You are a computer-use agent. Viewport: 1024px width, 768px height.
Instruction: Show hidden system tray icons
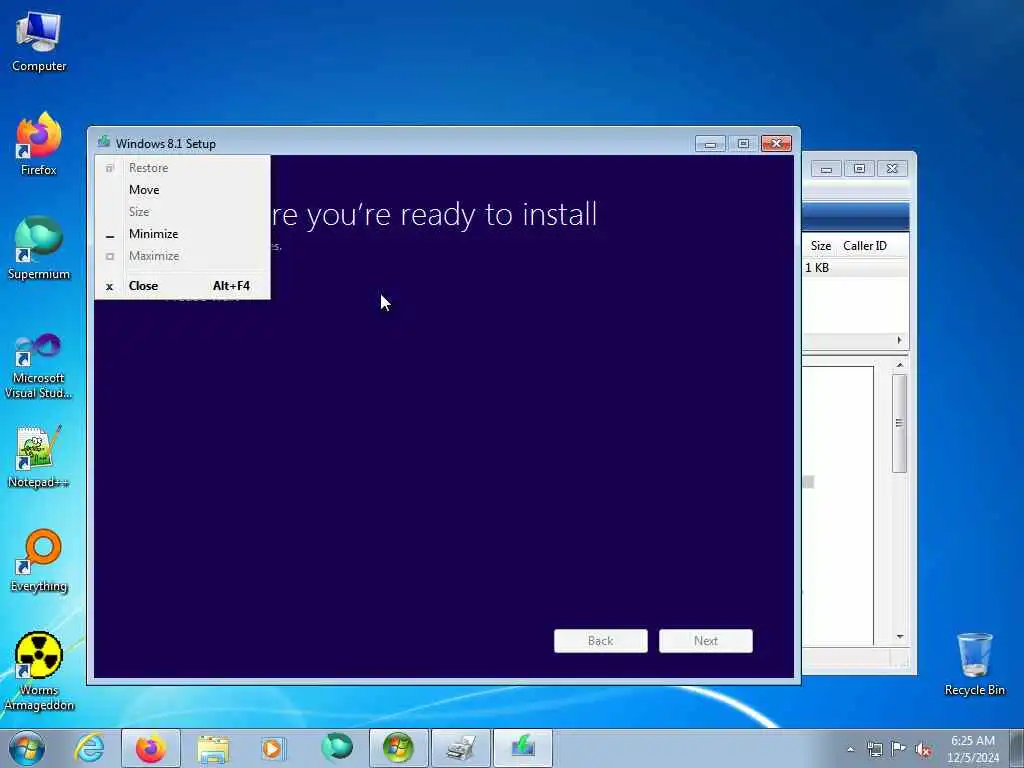(x=850, y=749)
